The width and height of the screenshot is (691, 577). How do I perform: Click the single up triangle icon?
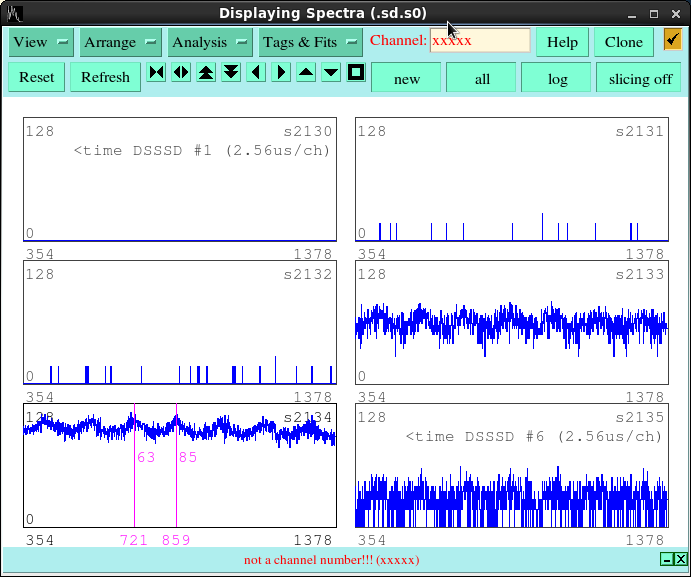point(306,73)
